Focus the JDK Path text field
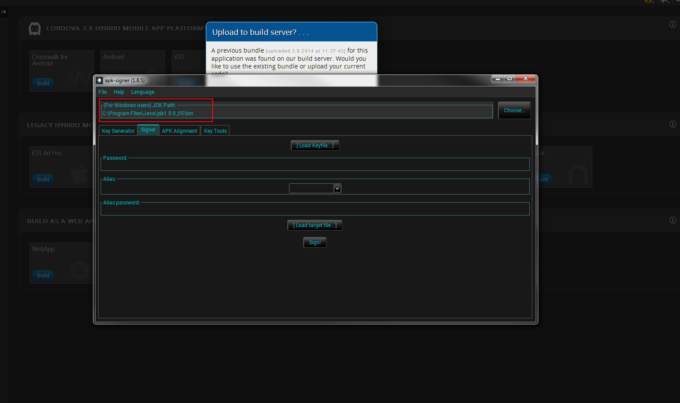This screenshot has width=680, height=403. (297, 113)
